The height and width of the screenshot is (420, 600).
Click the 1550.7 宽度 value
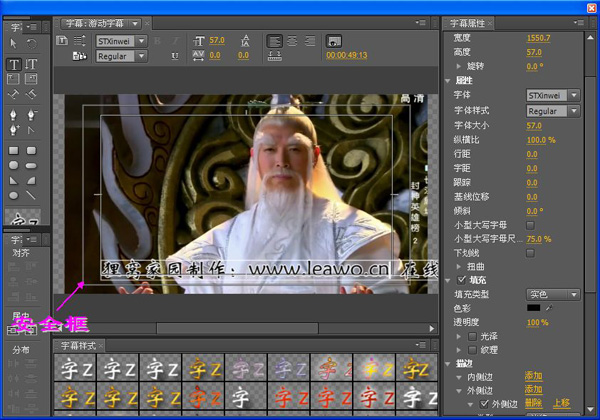click(x=538, y=38)
